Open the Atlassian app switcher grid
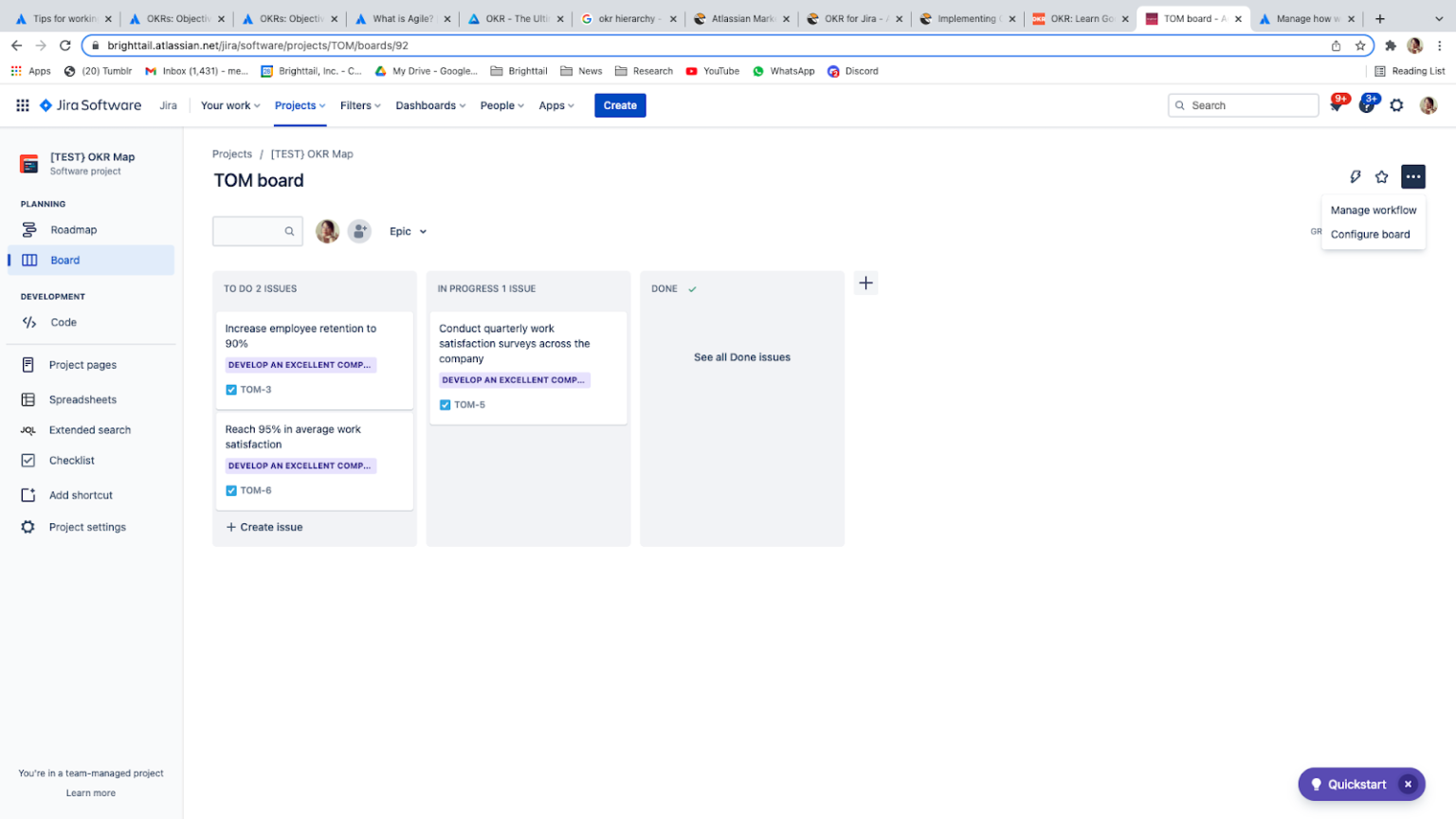 (21, 105)
